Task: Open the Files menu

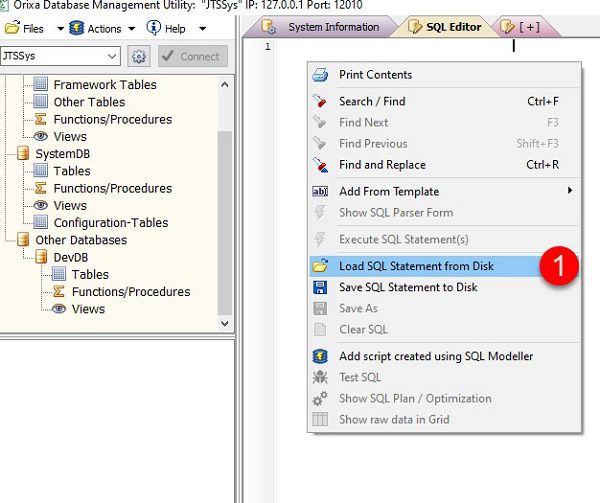Action: point(34,29)
